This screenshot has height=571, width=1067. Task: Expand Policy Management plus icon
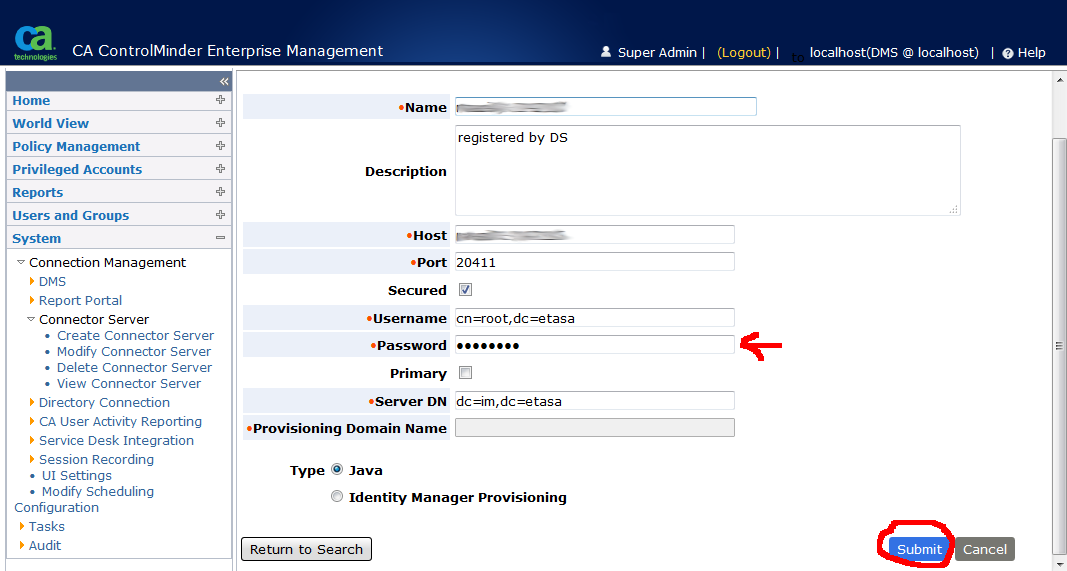220,146
